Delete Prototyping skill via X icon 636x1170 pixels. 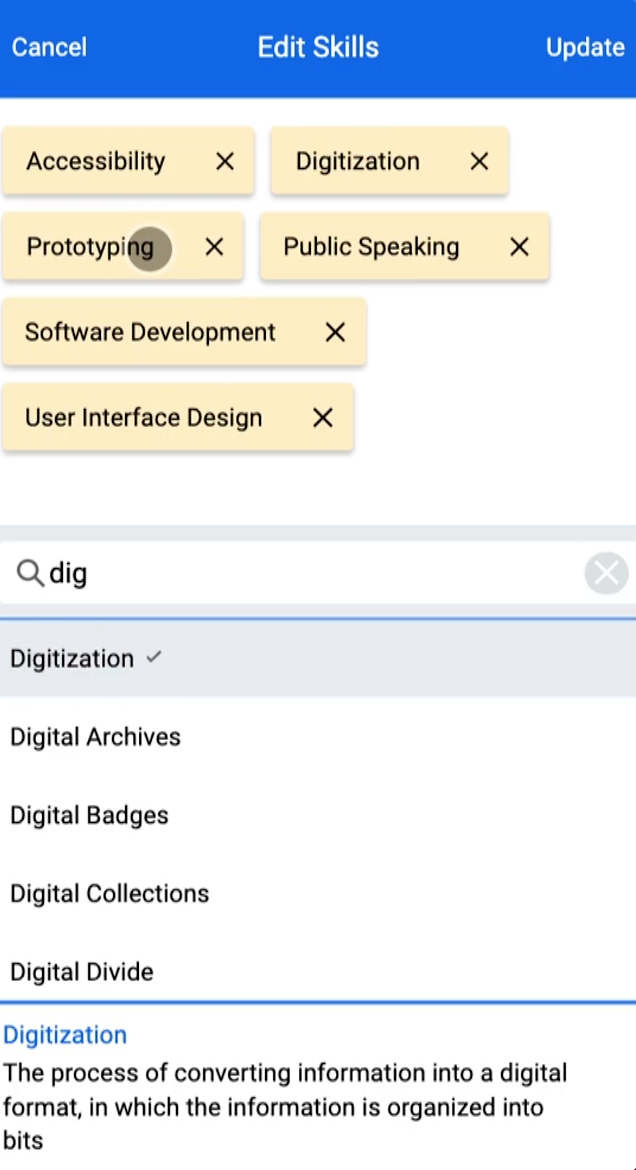pos(214,247)
